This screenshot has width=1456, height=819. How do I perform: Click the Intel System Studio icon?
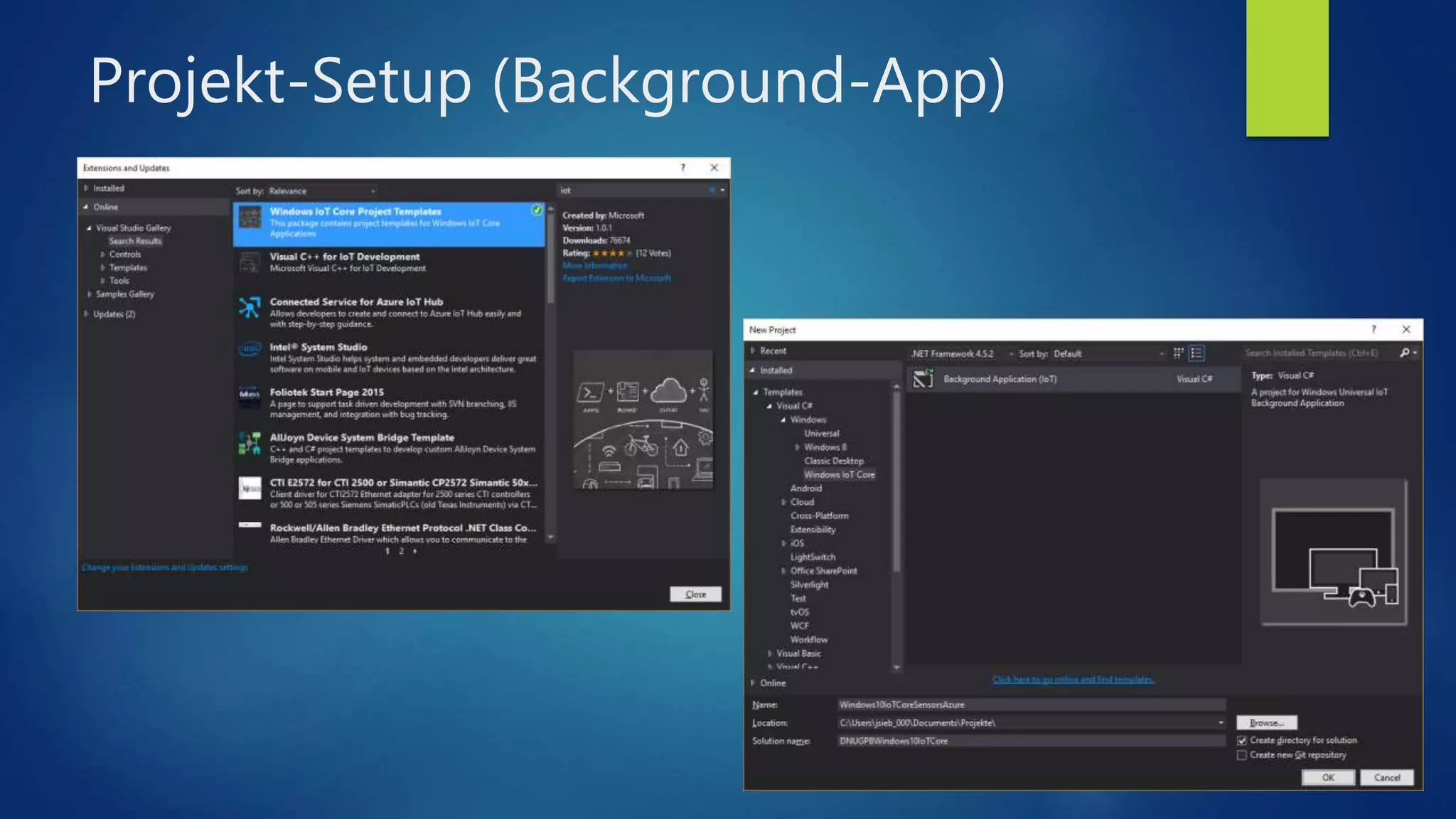pos(250,349)
